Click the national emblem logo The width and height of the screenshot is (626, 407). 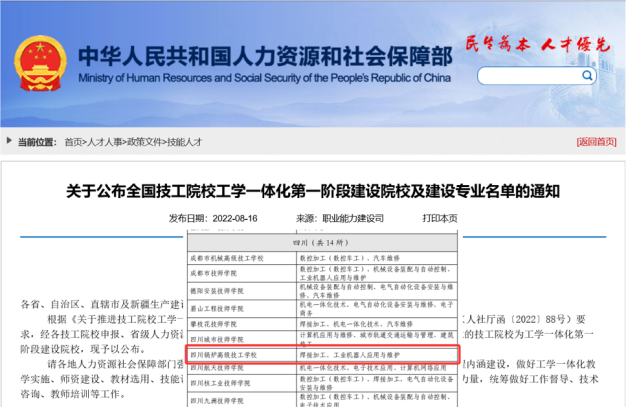(x=40, y=64)
